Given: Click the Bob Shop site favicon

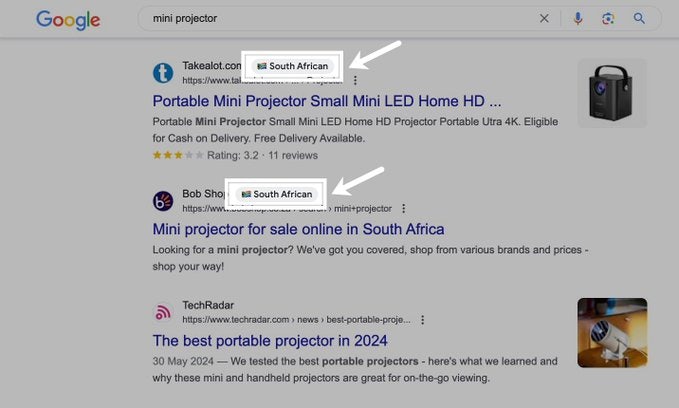Looking at the screenshot, I should point(163,201).
